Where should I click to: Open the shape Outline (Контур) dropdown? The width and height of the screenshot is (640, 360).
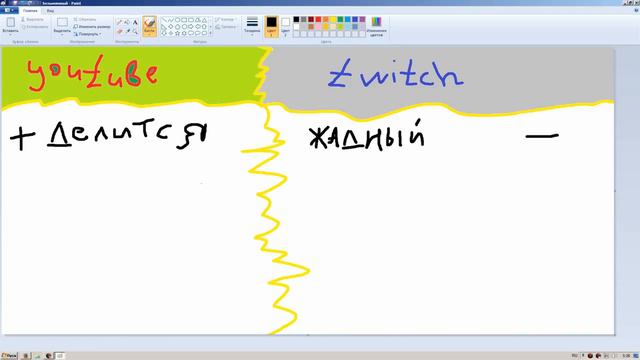(224, 20)
